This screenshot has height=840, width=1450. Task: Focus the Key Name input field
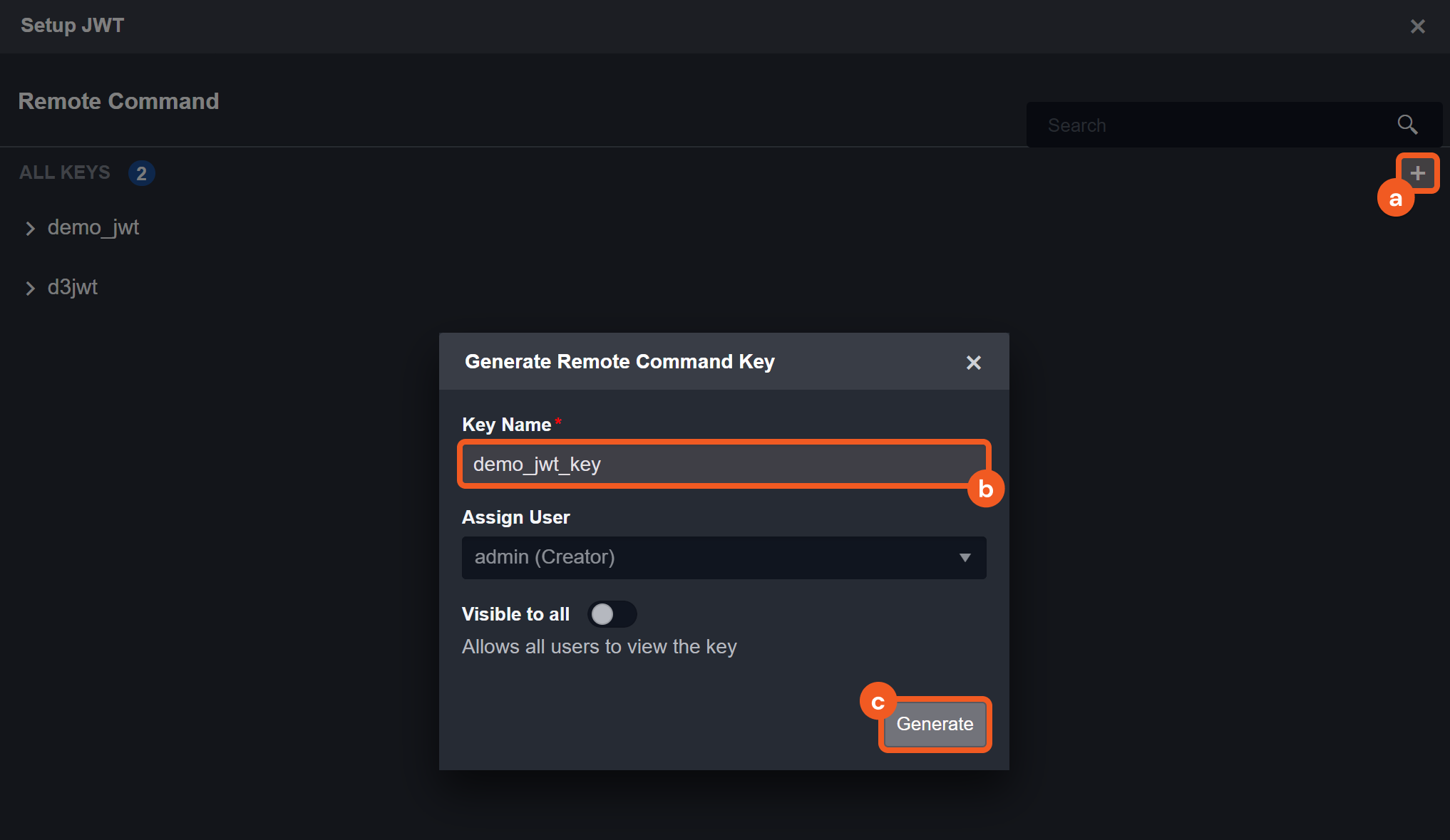tap(713, 465)
